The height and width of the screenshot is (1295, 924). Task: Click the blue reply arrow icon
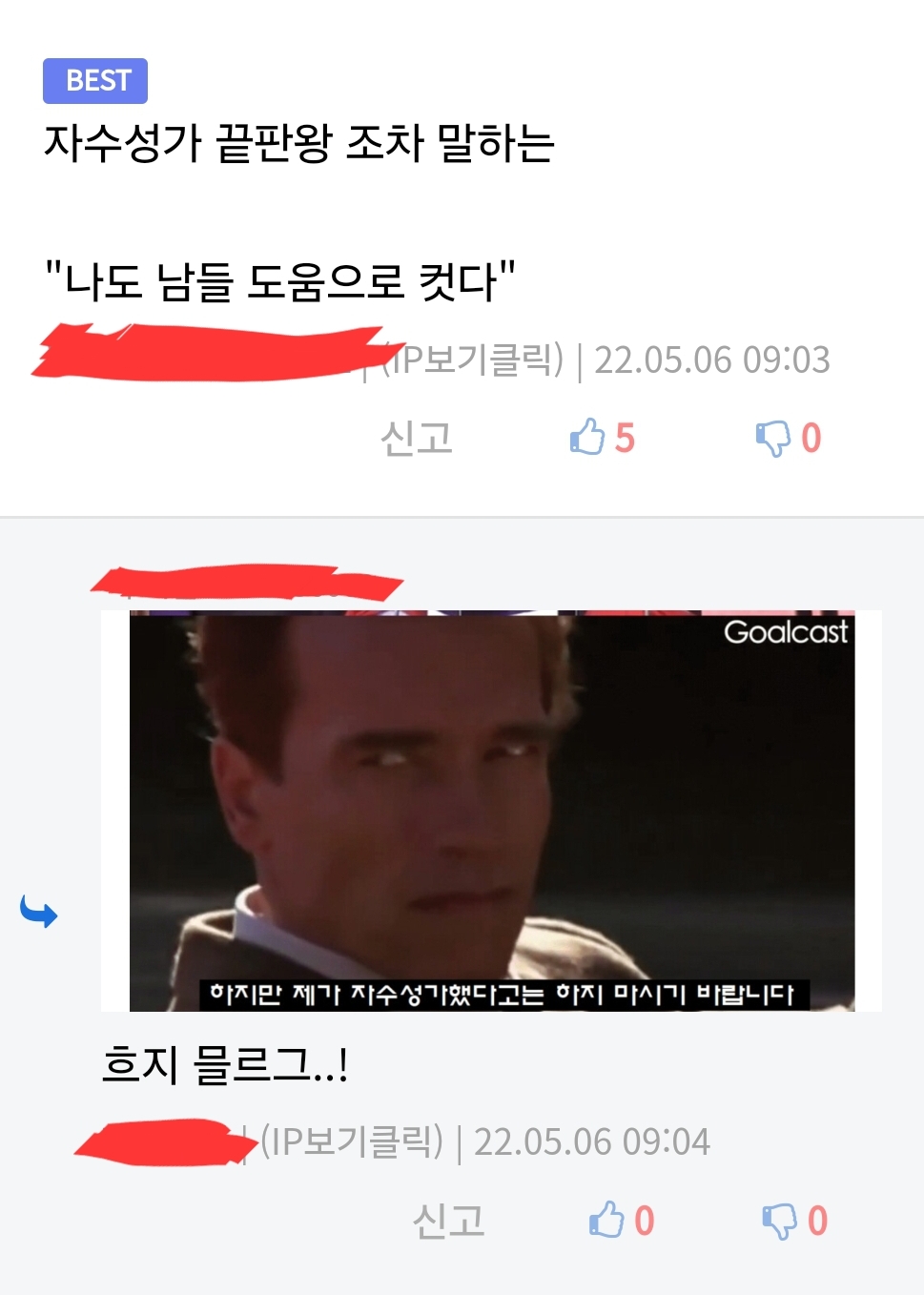click(x=39, y=913)
